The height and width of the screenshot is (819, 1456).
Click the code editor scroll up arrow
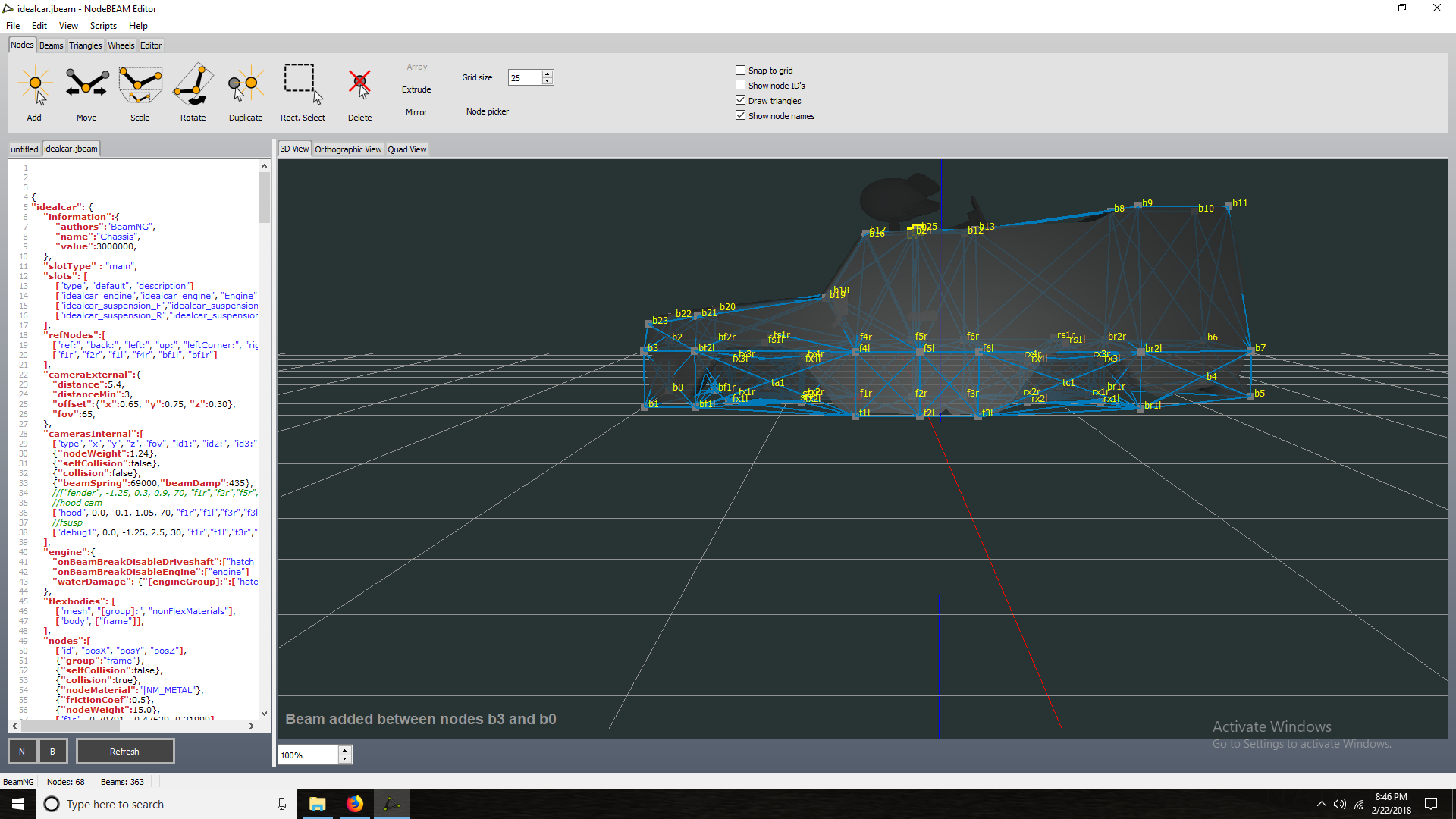264,166
